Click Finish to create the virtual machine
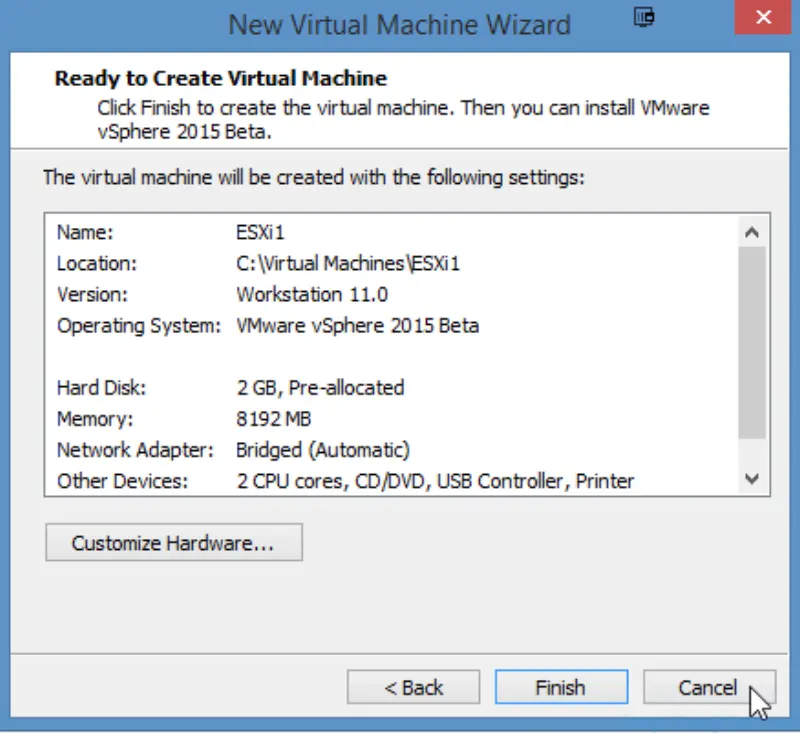The height and width of the screenshot is (733, 800). (x=561, y=687)
